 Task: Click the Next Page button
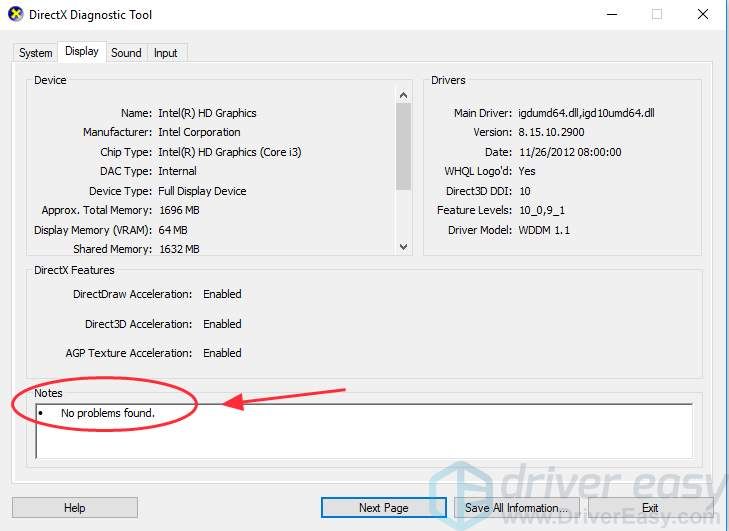click(x=383, y=508)
